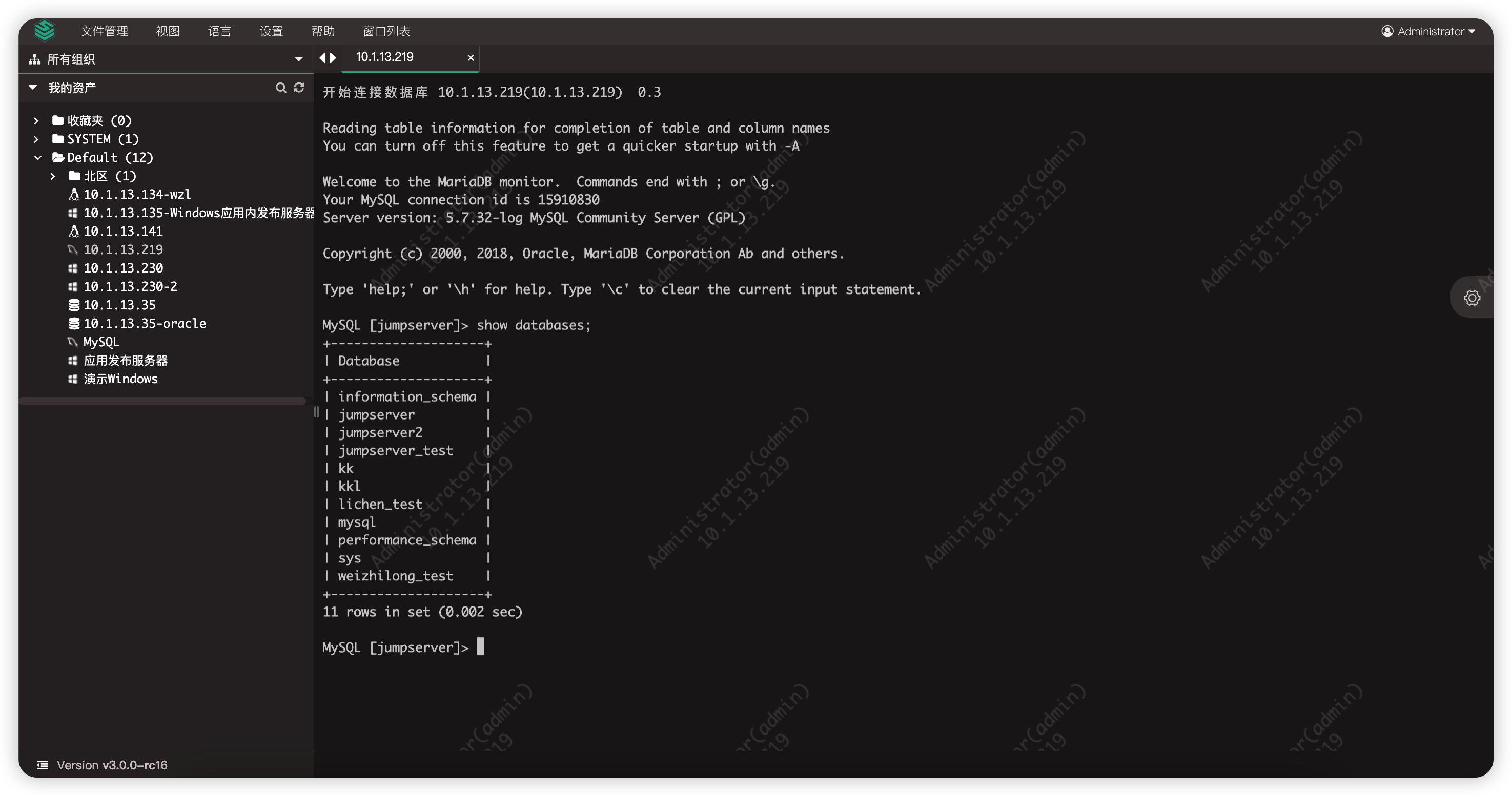Viewport: 1512px width, 796px height.
Task: Click Windows icon for 10.1.13.135-Windows应用内发布服务器
Action: tap(73, 213)
